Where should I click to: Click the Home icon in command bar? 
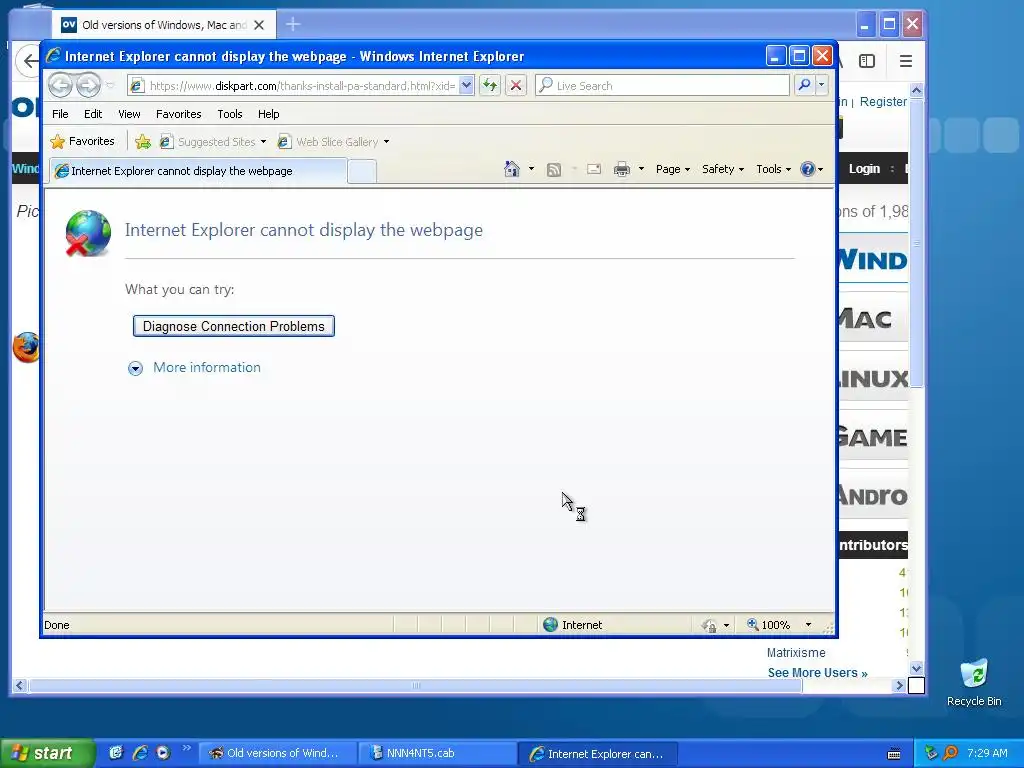pyautogui.click(x=512, y=169)
